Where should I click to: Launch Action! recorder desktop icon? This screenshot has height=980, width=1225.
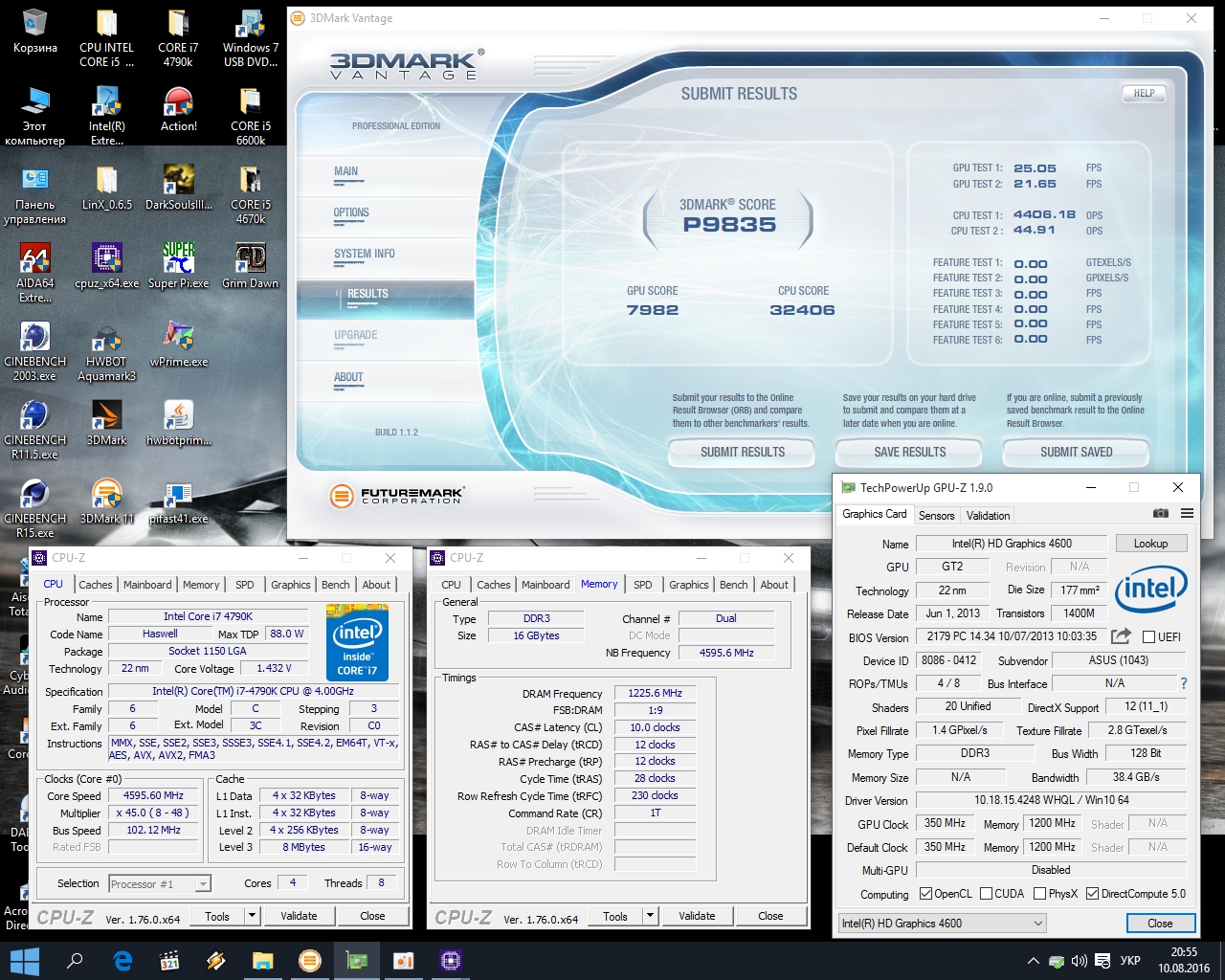(x=178, y=110)
